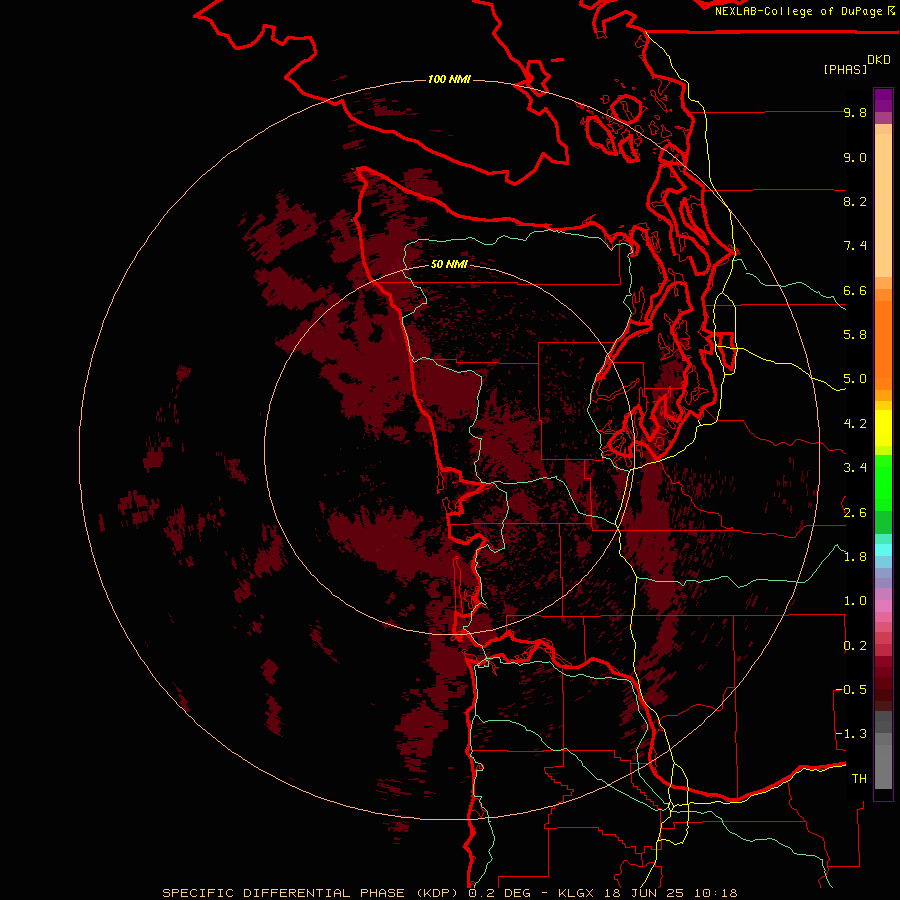Click the -1.3 value on the scale

tap(852, 734)
